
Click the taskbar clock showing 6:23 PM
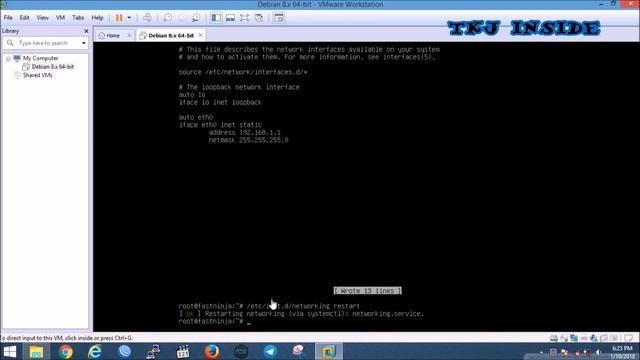622,352
